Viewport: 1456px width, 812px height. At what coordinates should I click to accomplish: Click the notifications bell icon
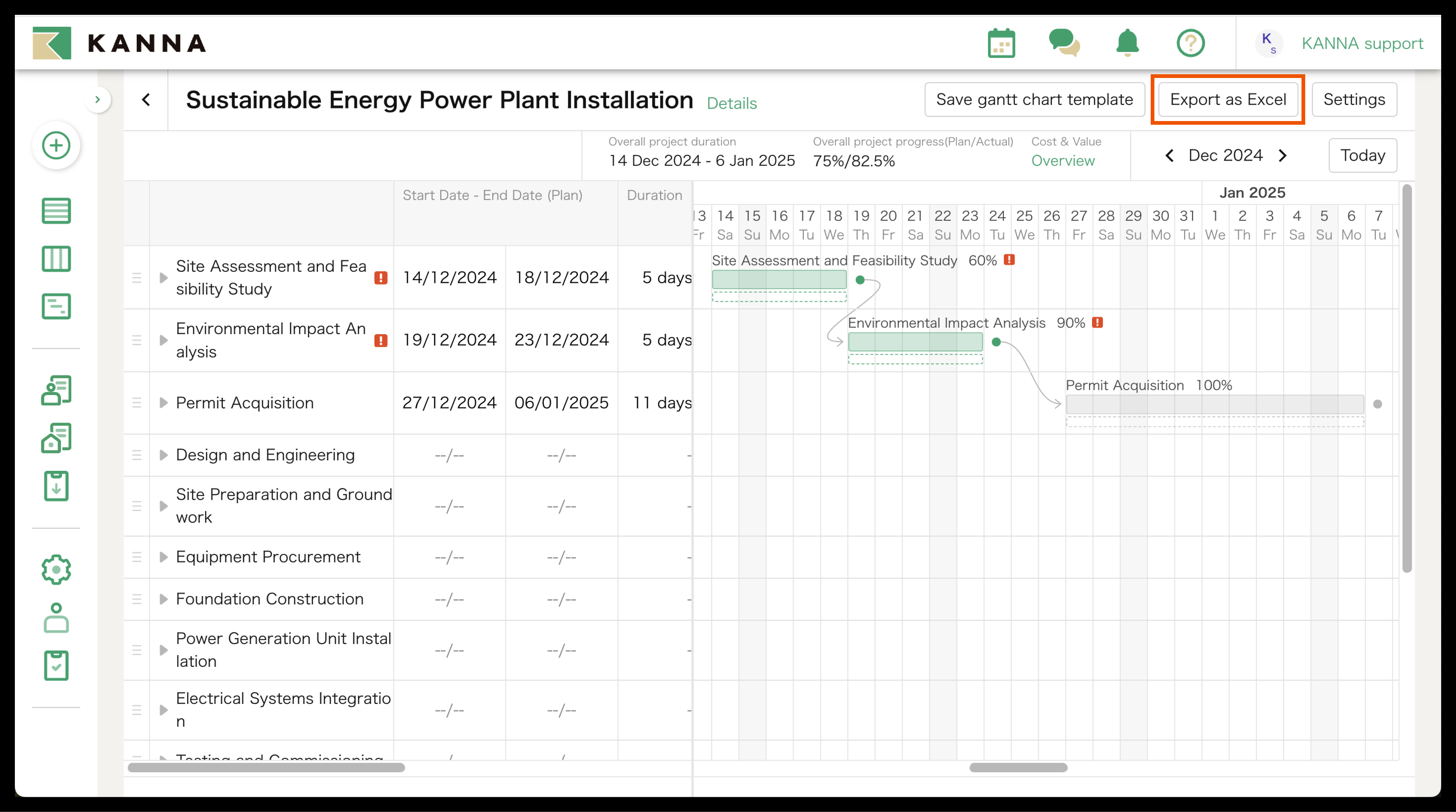1127,43
